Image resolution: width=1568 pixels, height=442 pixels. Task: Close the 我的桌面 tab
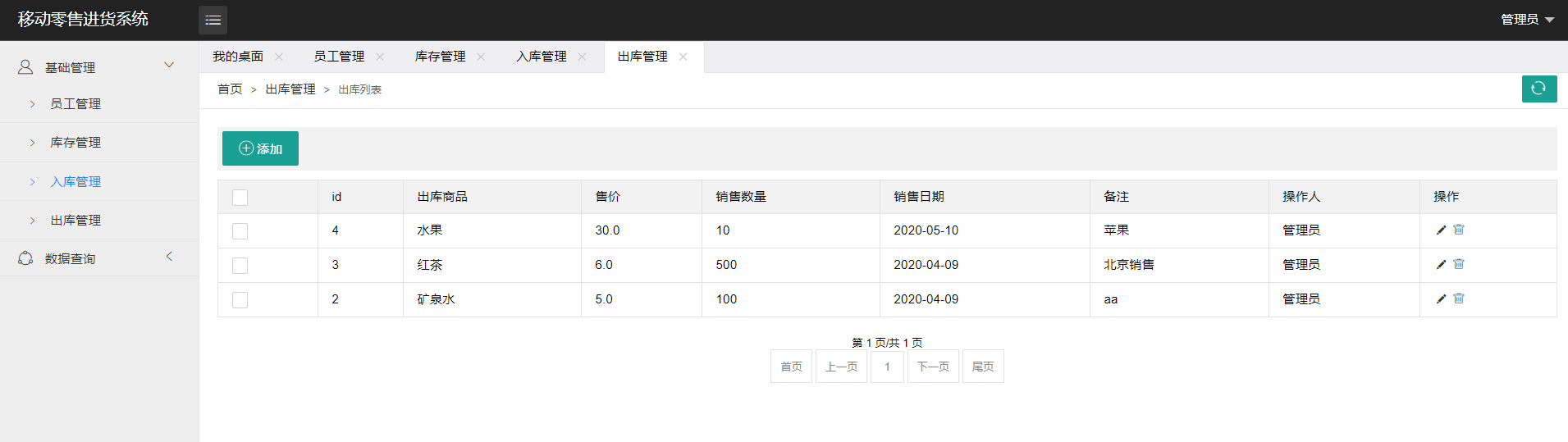coord(279,57)
